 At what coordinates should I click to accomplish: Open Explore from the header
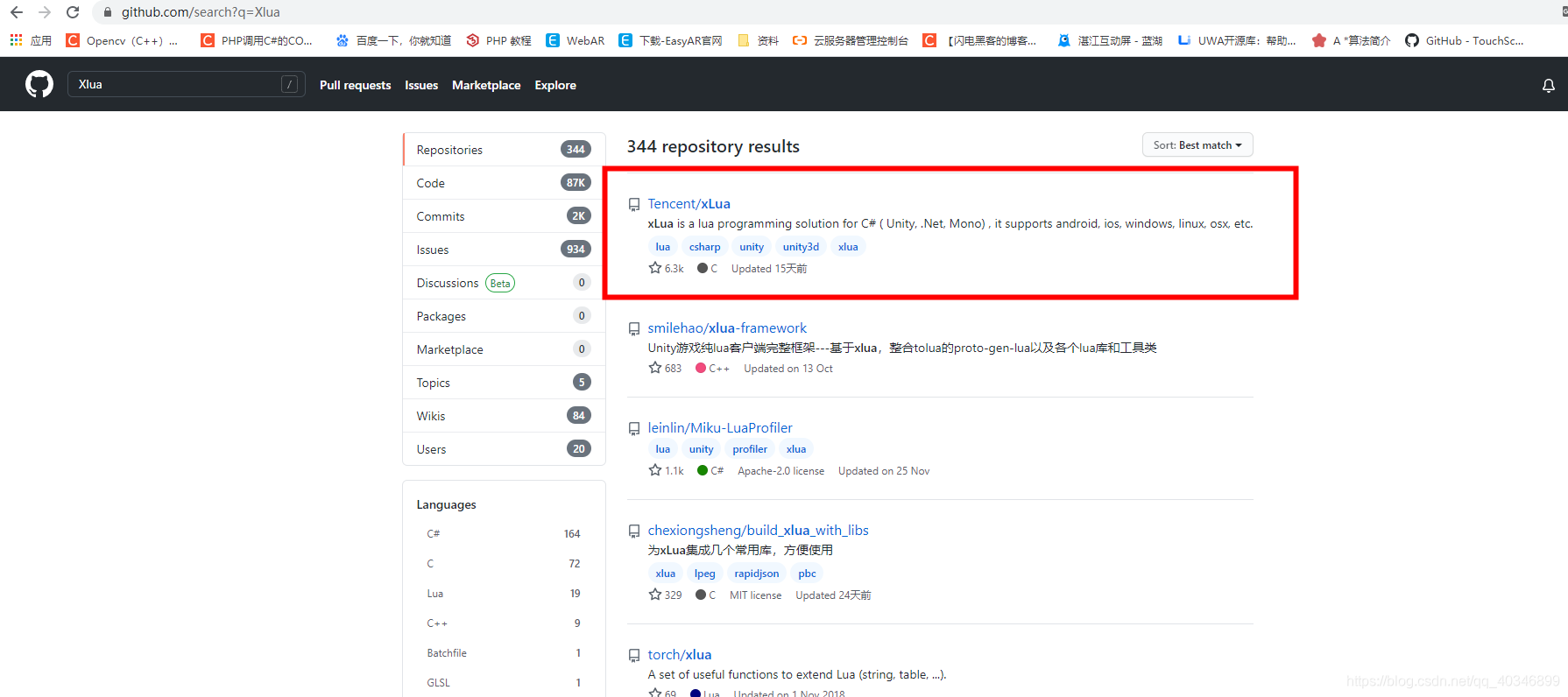tap(555, 85)
